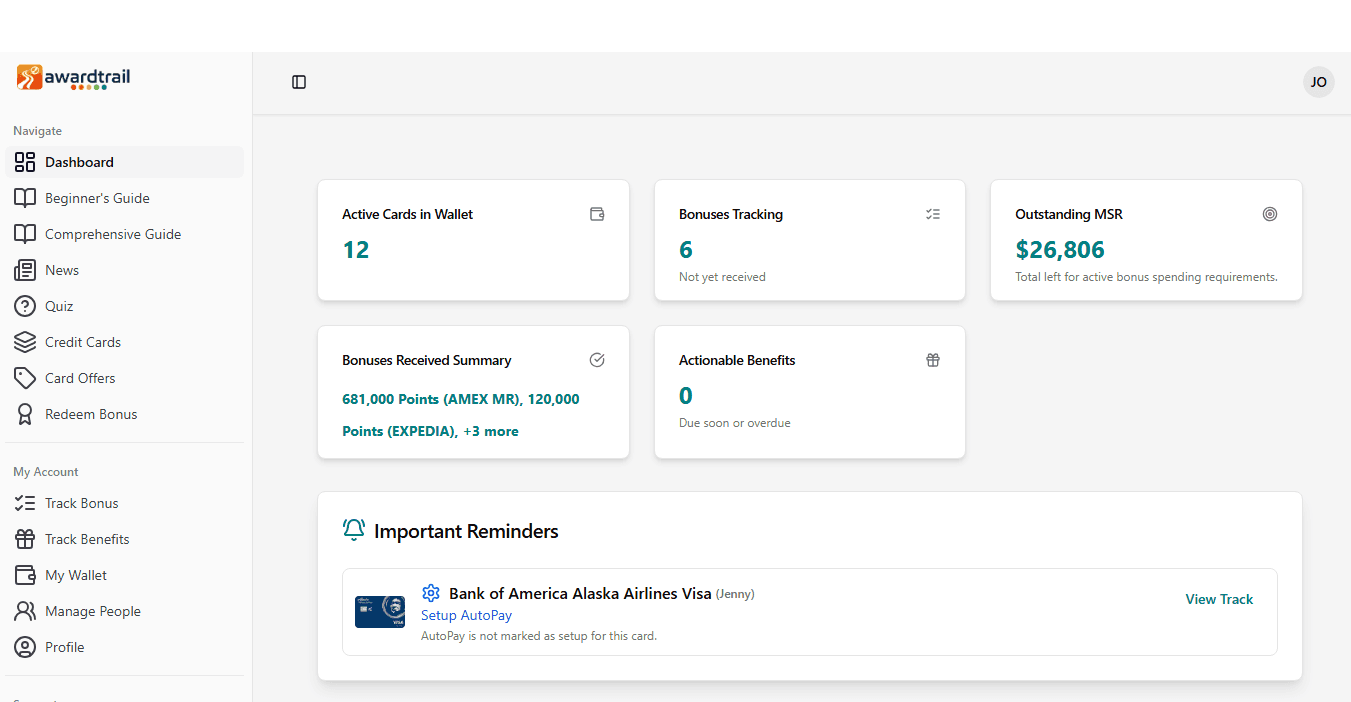Viewport: 1351px width, 702px height.
Task: Select the target icon on Outstanding MSR card
Action: coord(1270,213)
